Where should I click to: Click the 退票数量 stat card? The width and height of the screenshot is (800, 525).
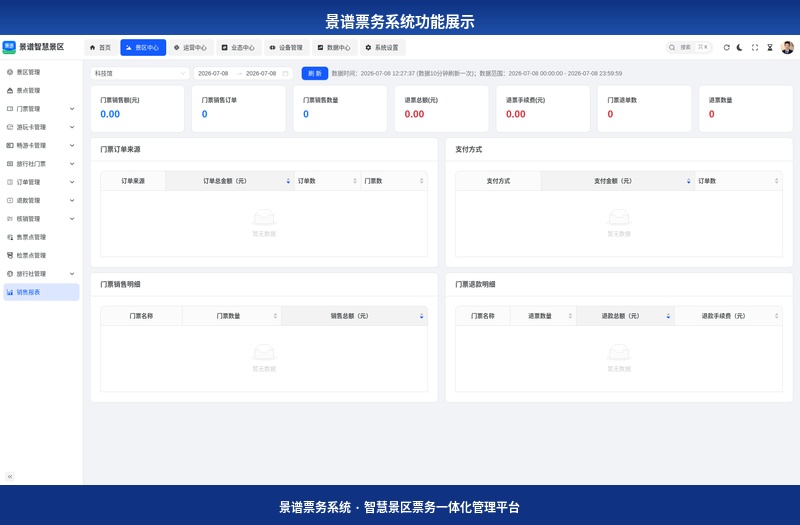(746, 109)
